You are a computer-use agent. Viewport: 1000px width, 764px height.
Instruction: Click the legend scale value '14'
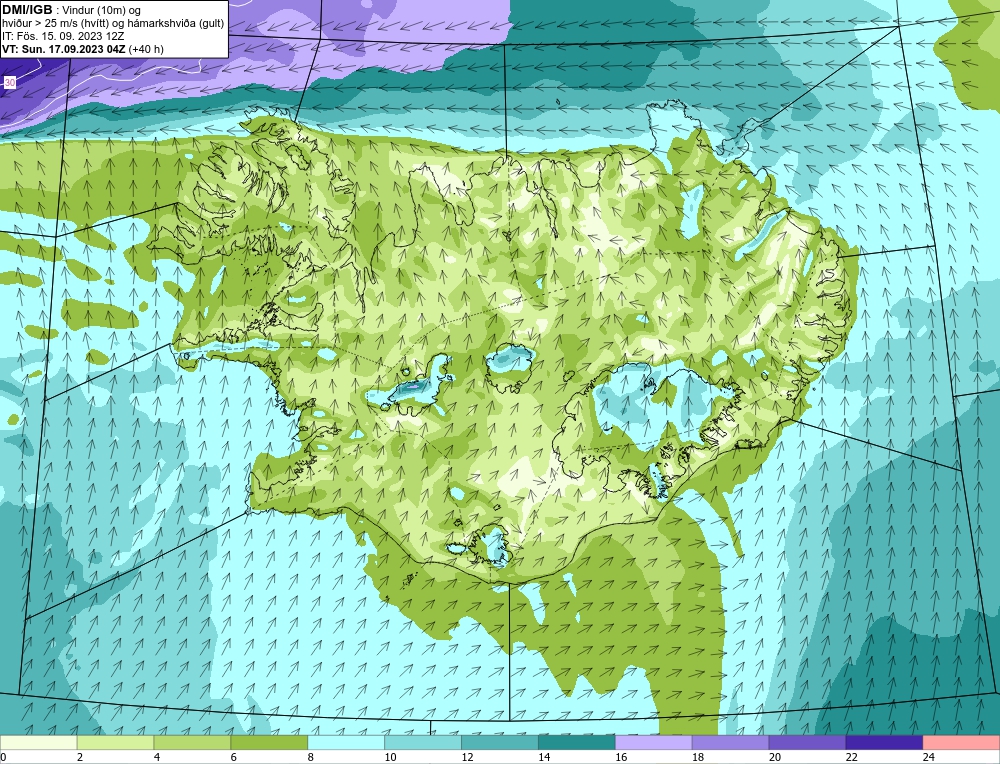click(x=544, y=757)
